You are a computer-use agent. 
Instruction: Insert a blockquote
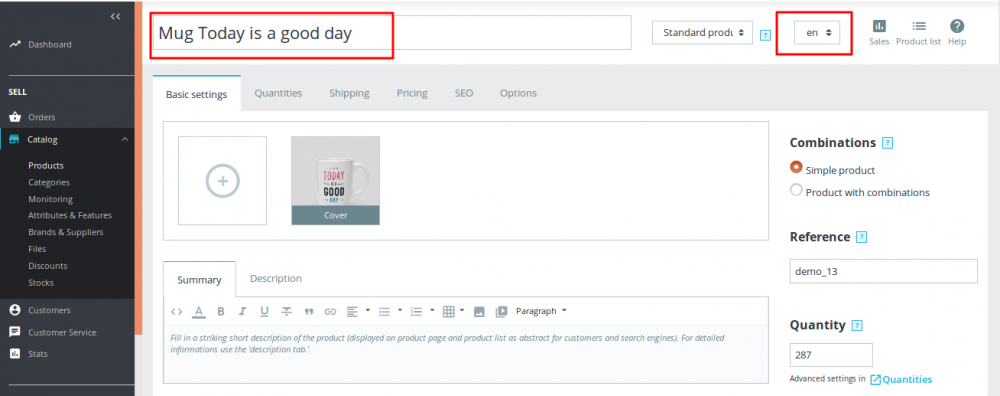click(x=309, y=312)
